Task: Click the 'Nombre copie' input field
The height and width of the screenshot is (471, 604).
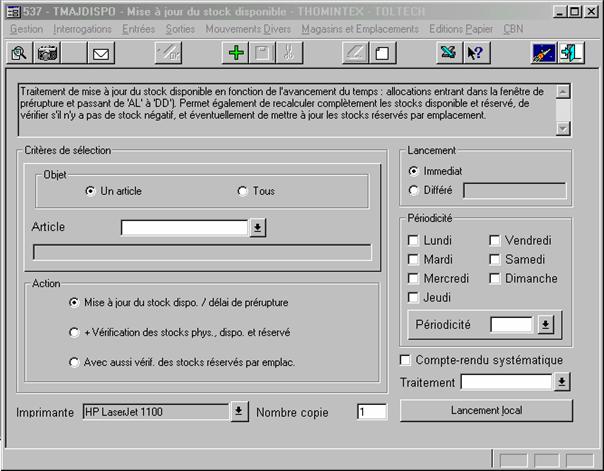Action: coord(371,411)
